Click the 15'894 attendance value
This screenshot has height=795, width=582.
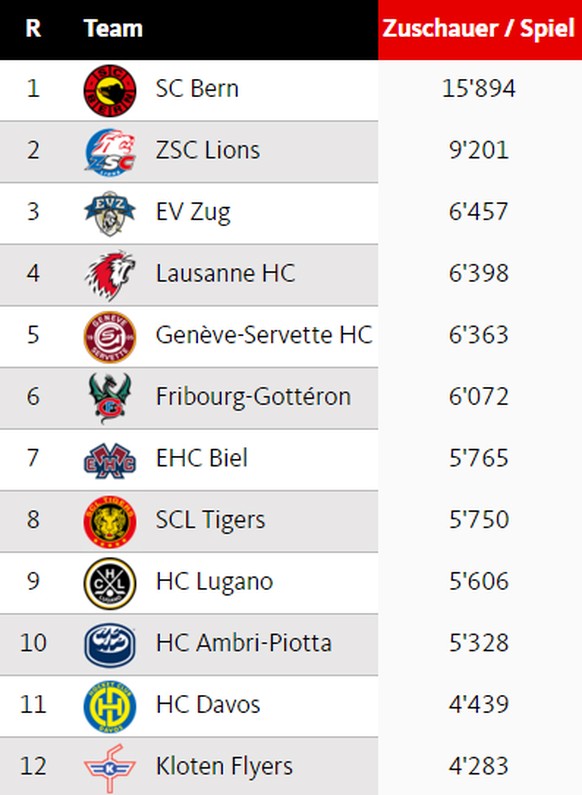click(x=479, y=89)
